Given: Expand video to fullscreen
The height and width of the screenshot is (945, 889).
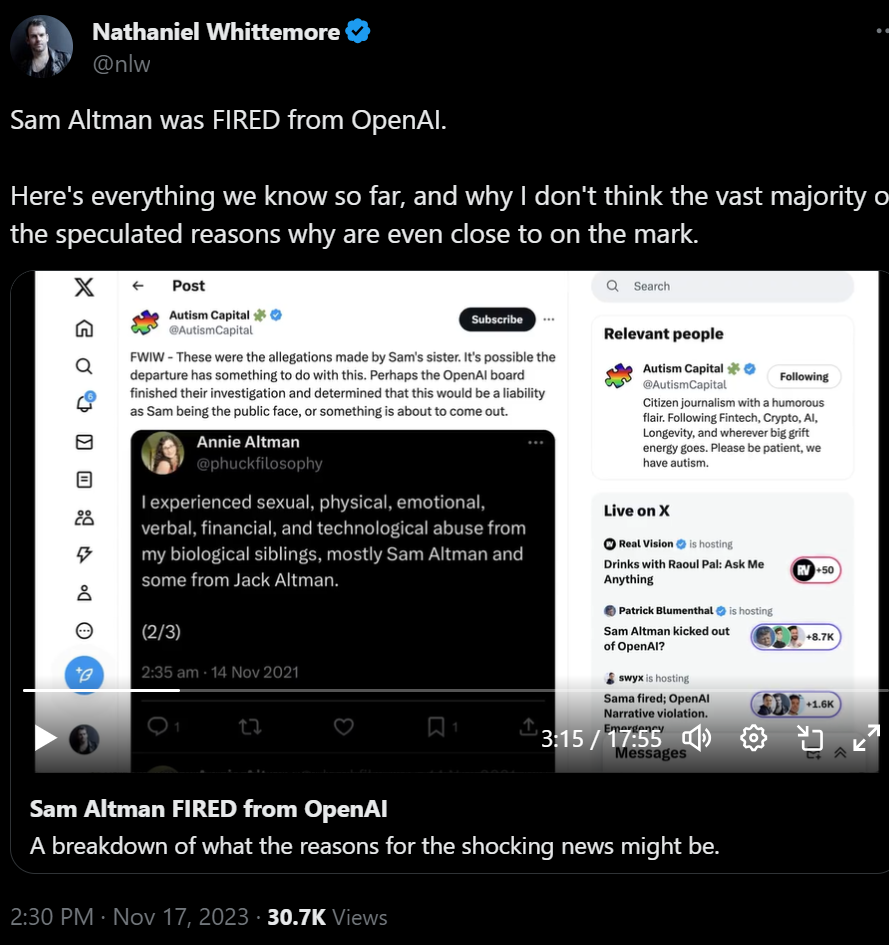Looking at the screenshot, I should point(865,737).
